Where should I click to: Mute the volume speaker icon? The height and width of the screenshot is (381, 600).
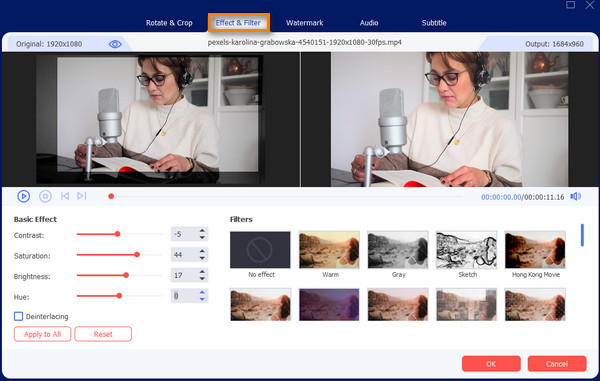[x=576, y=196]
